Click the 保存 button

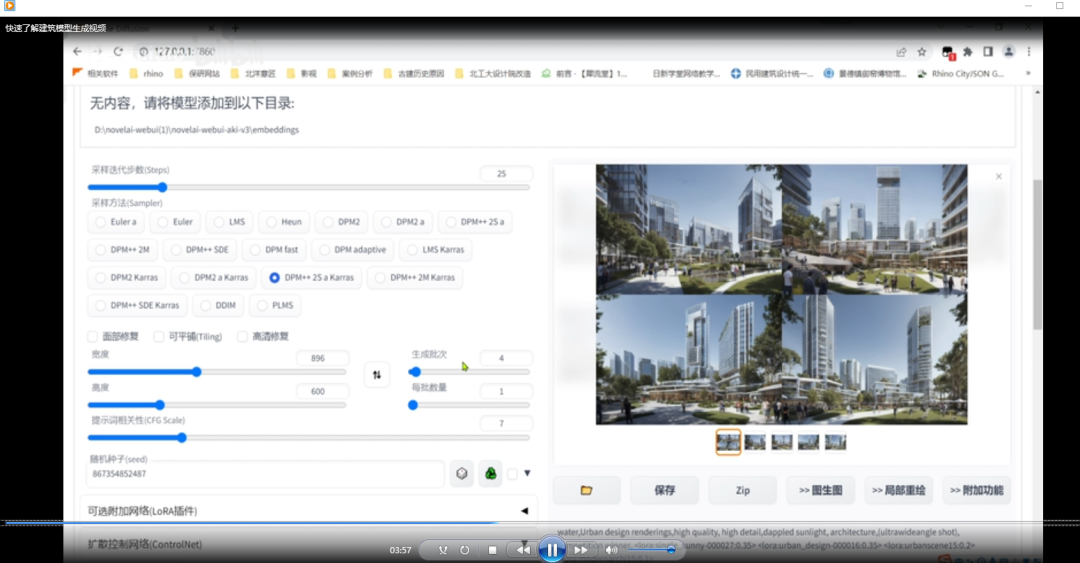[x=664, y=490]
